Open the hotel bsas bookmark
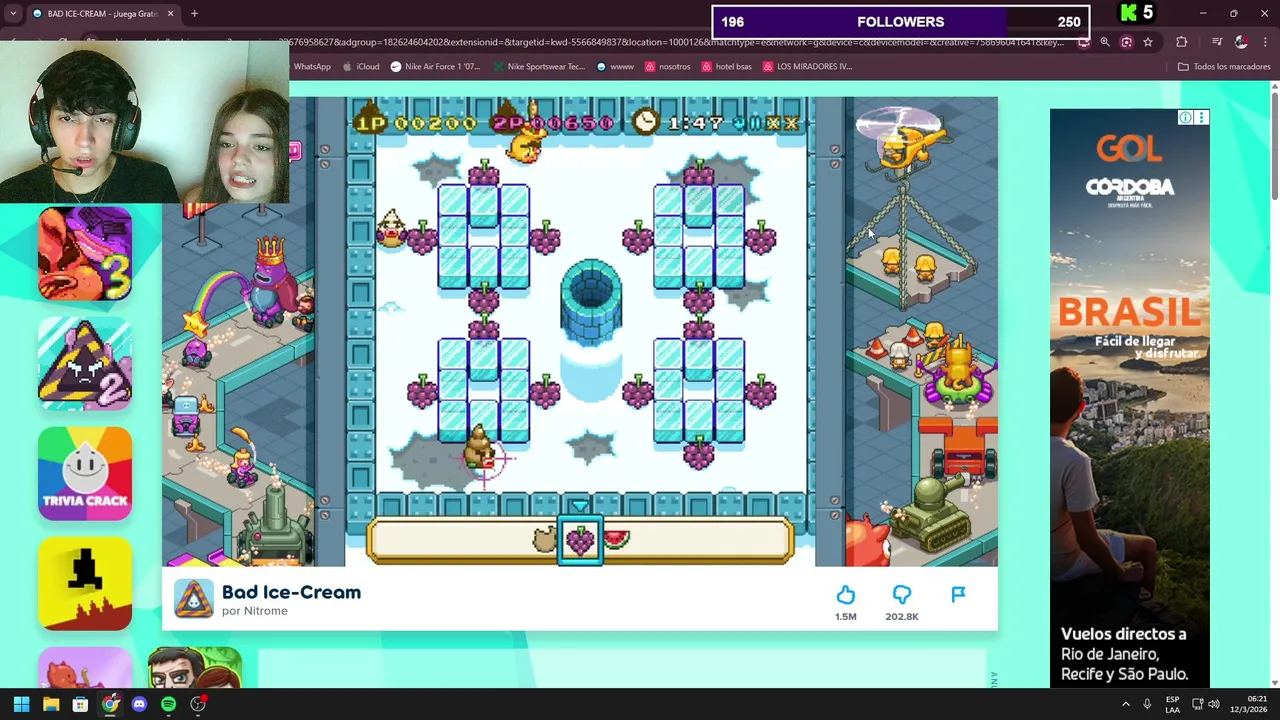This screenshot has width=1280, height=720. coord(726,67)
